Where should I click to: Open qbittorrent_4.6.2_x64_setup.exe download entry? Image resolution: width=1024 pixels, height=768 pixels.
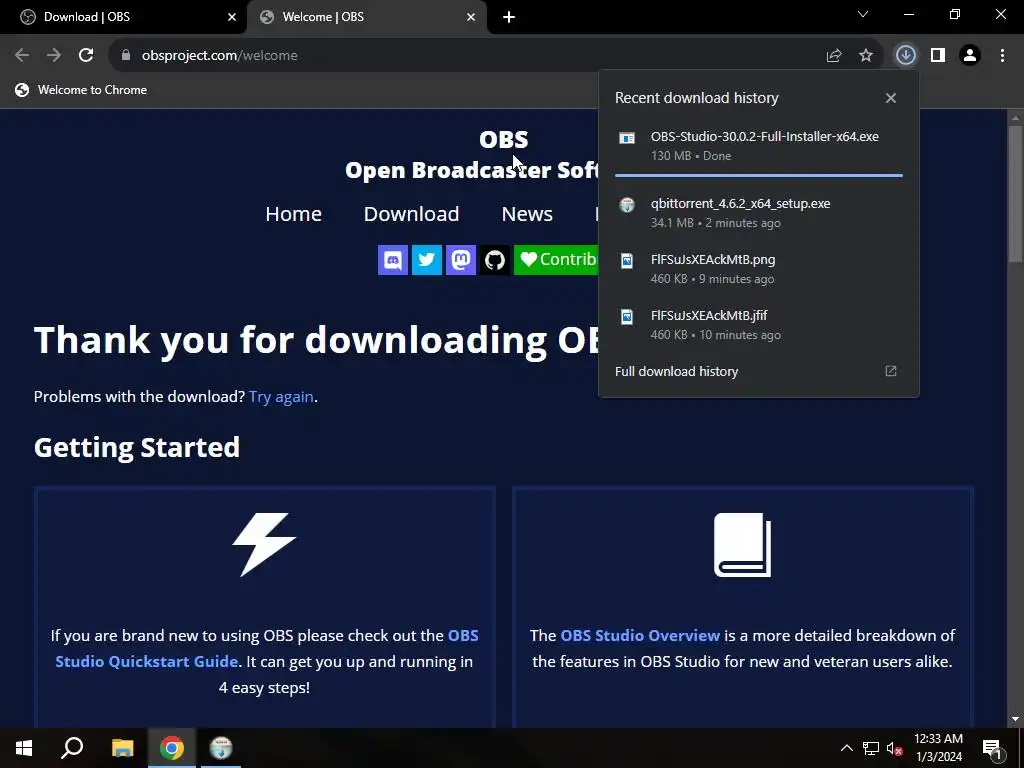(x=759, y=213)
